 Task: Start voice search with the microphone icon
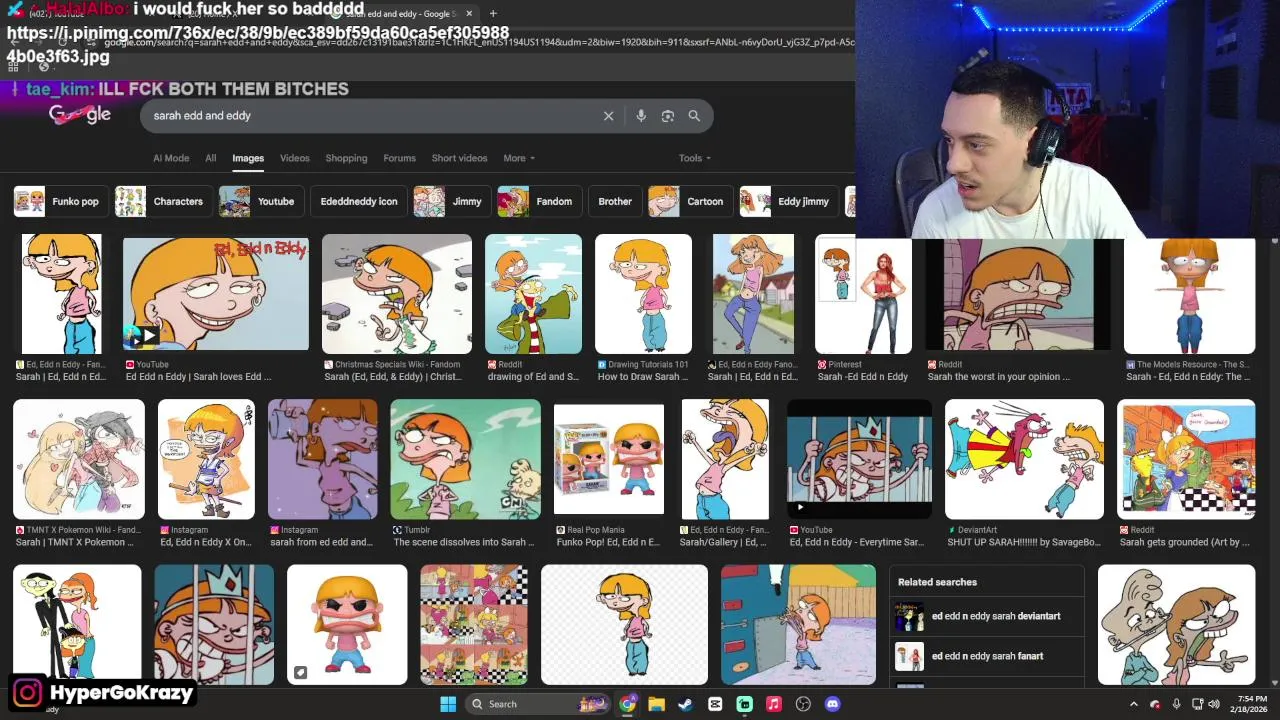[641, 116]
